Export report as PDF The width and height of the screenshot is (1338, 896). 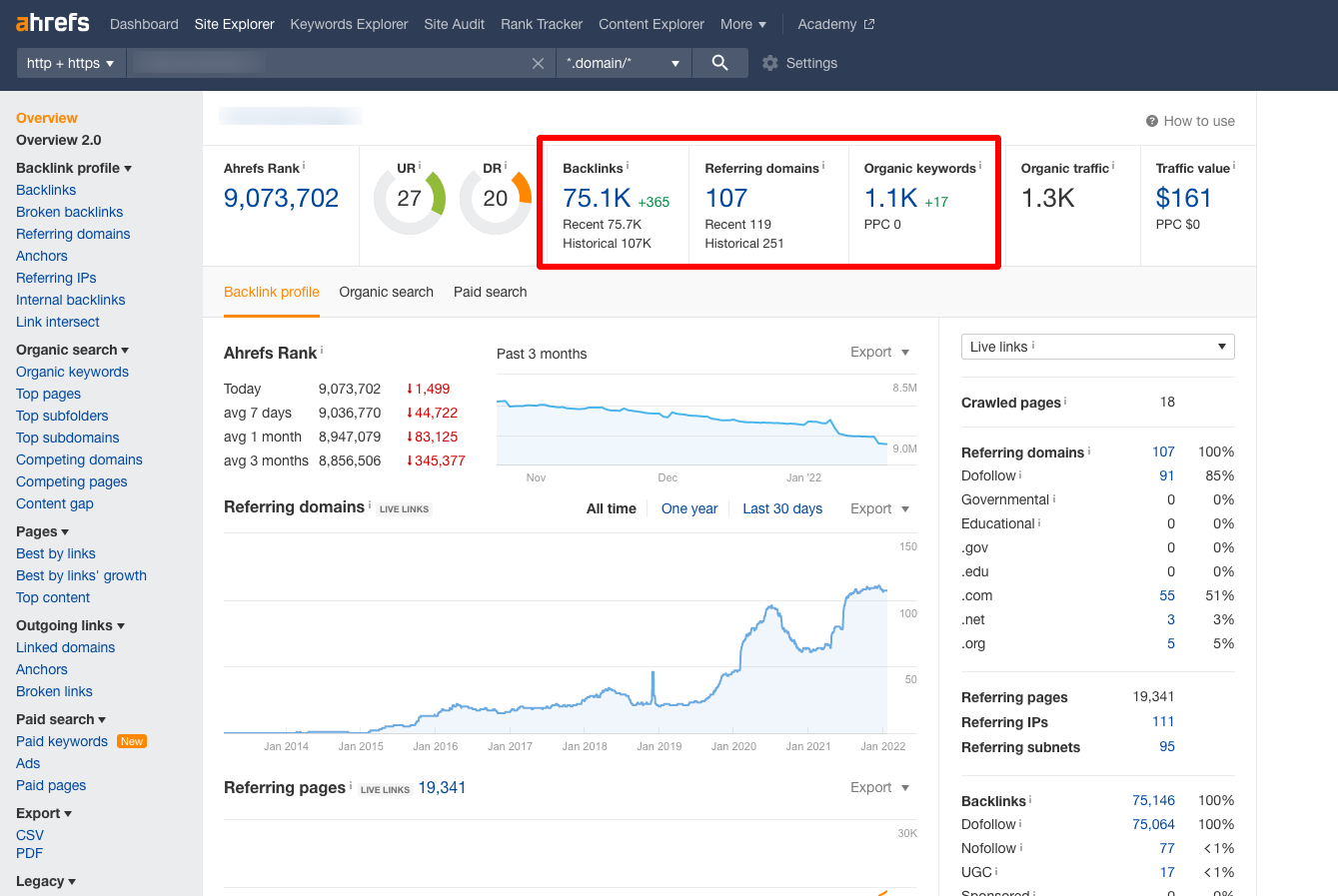[29, 853]
